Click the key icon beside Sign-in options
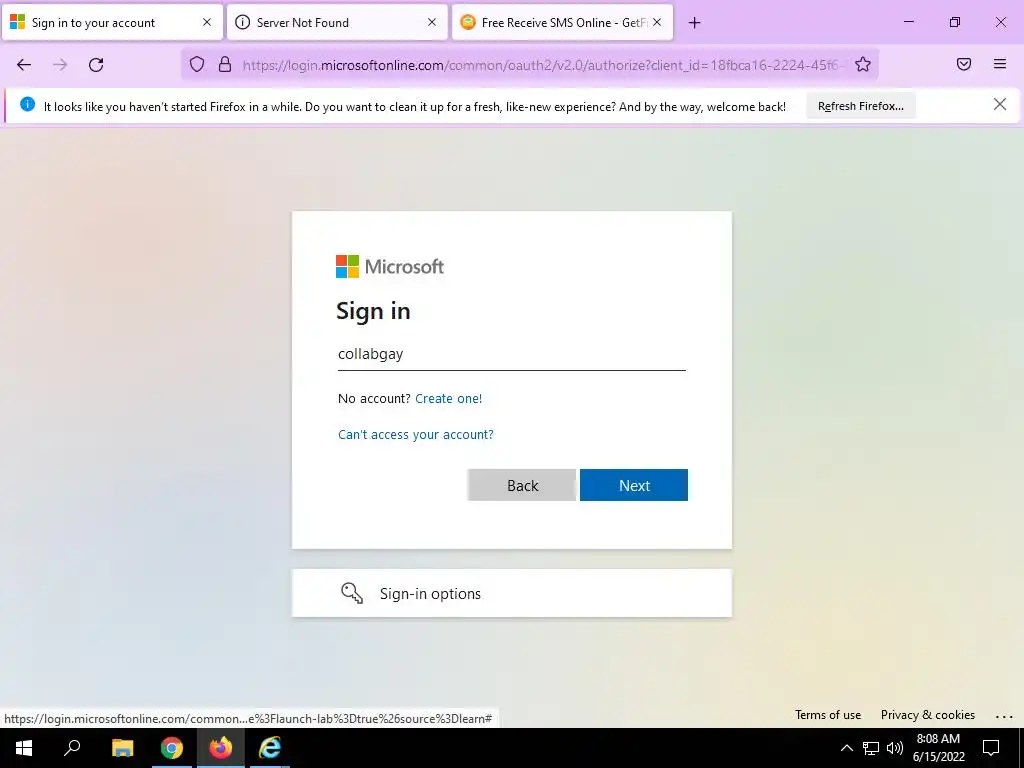Image resolution: width=1024 pixels, height=768 pixels. coord(352,593)
